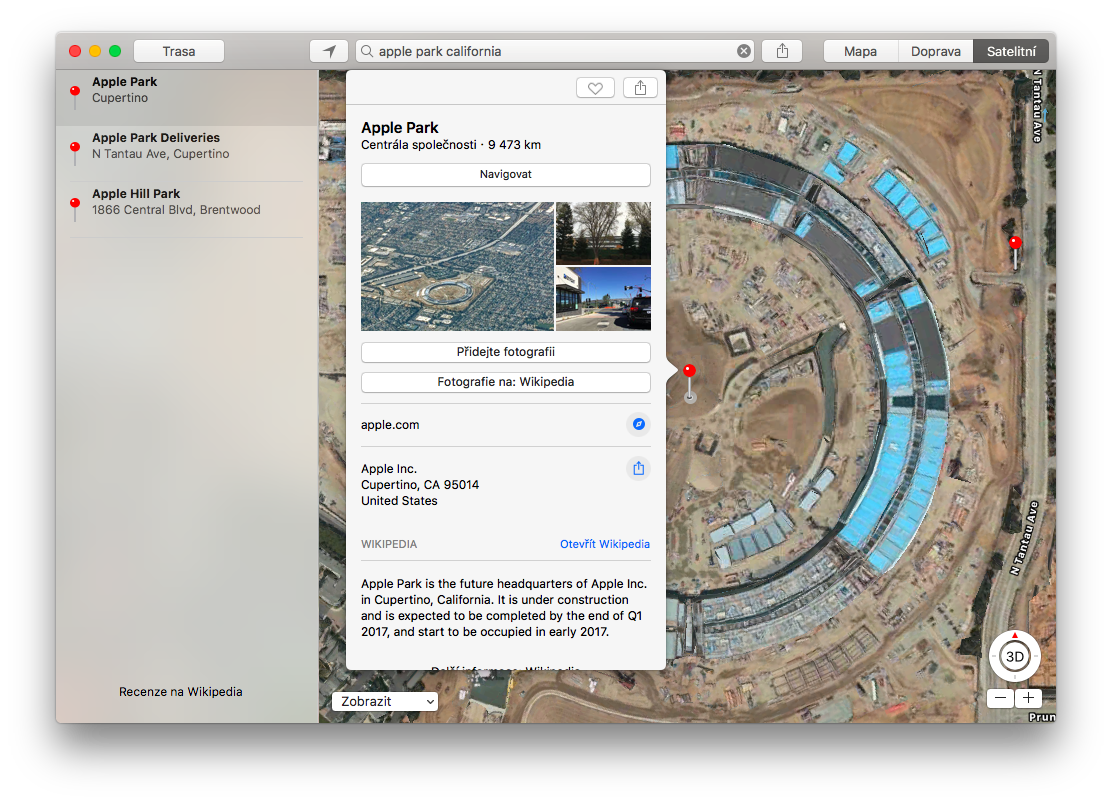Open Fotografie na: Wikipedia button
The image size is (1112, 803).
click(x=506, y=382)
